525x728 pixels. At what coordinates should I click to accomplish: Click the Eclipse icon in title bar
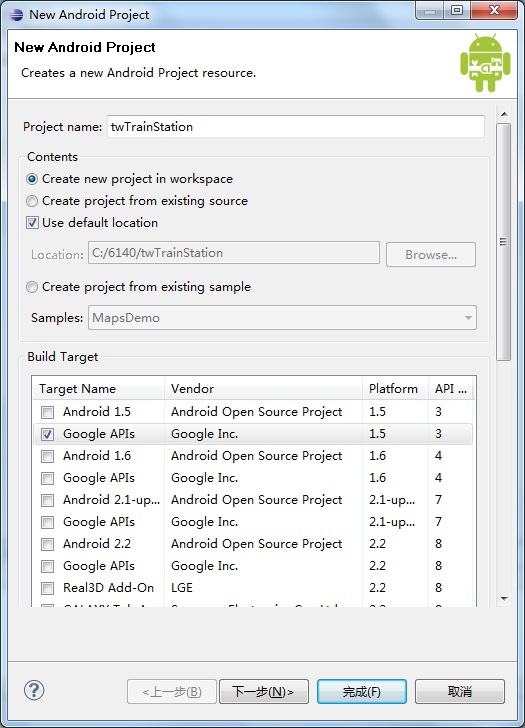click(x=16, y=14)
